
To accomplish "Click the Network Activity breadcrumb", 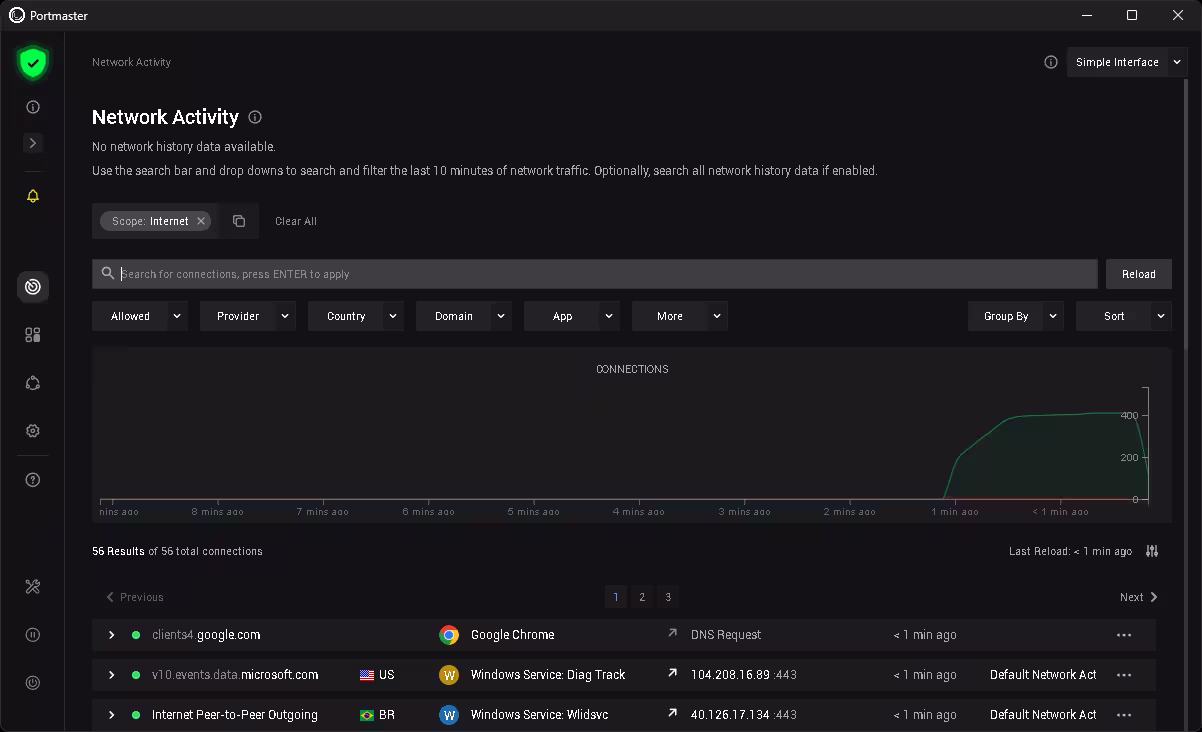I will pos(131,62).
